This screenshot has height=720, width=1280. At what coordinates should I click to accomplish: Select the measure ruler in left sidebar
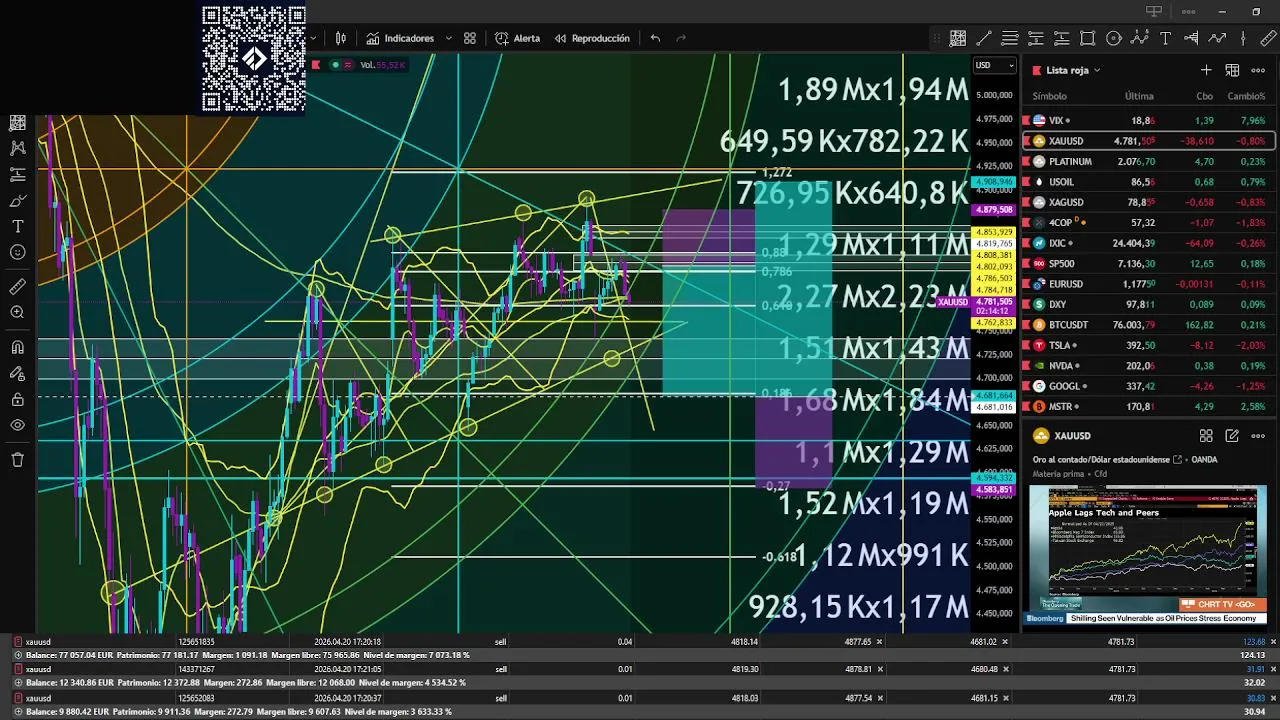pyautogui.click(x=18, y=287)
